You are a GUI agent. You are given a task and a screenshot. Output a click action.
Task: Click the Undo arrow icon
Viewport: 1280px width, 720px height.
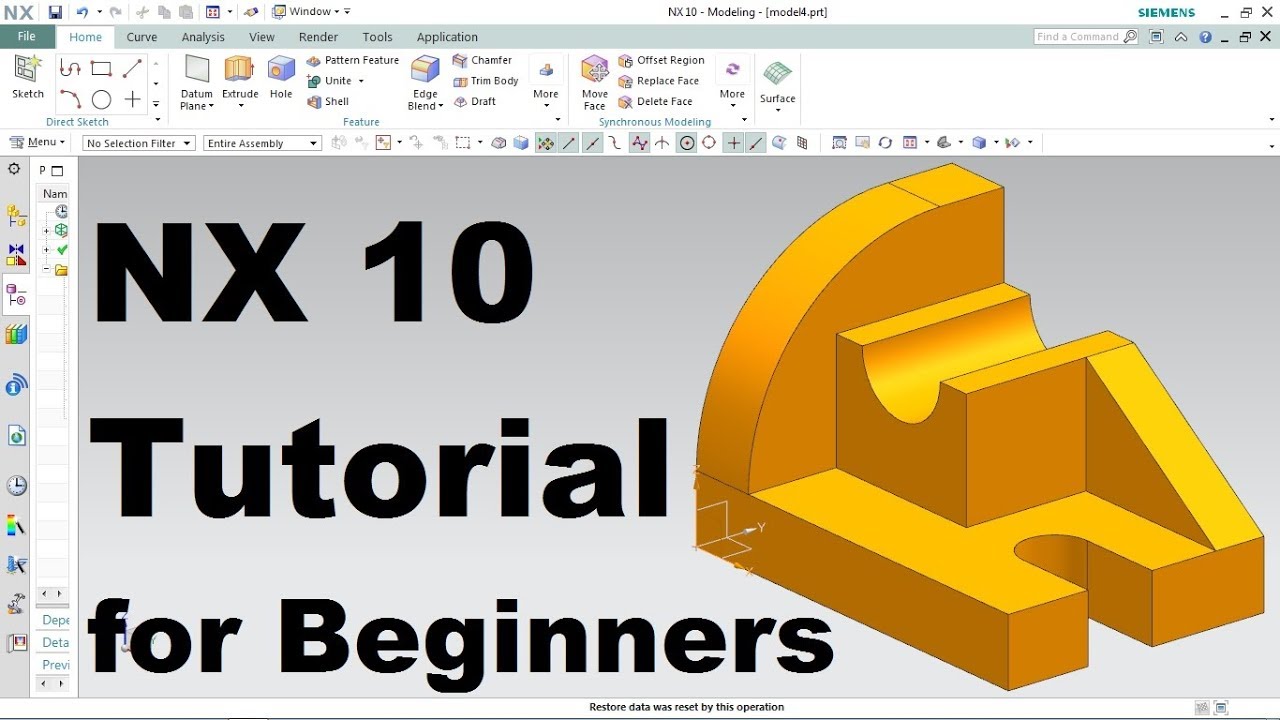82,12
